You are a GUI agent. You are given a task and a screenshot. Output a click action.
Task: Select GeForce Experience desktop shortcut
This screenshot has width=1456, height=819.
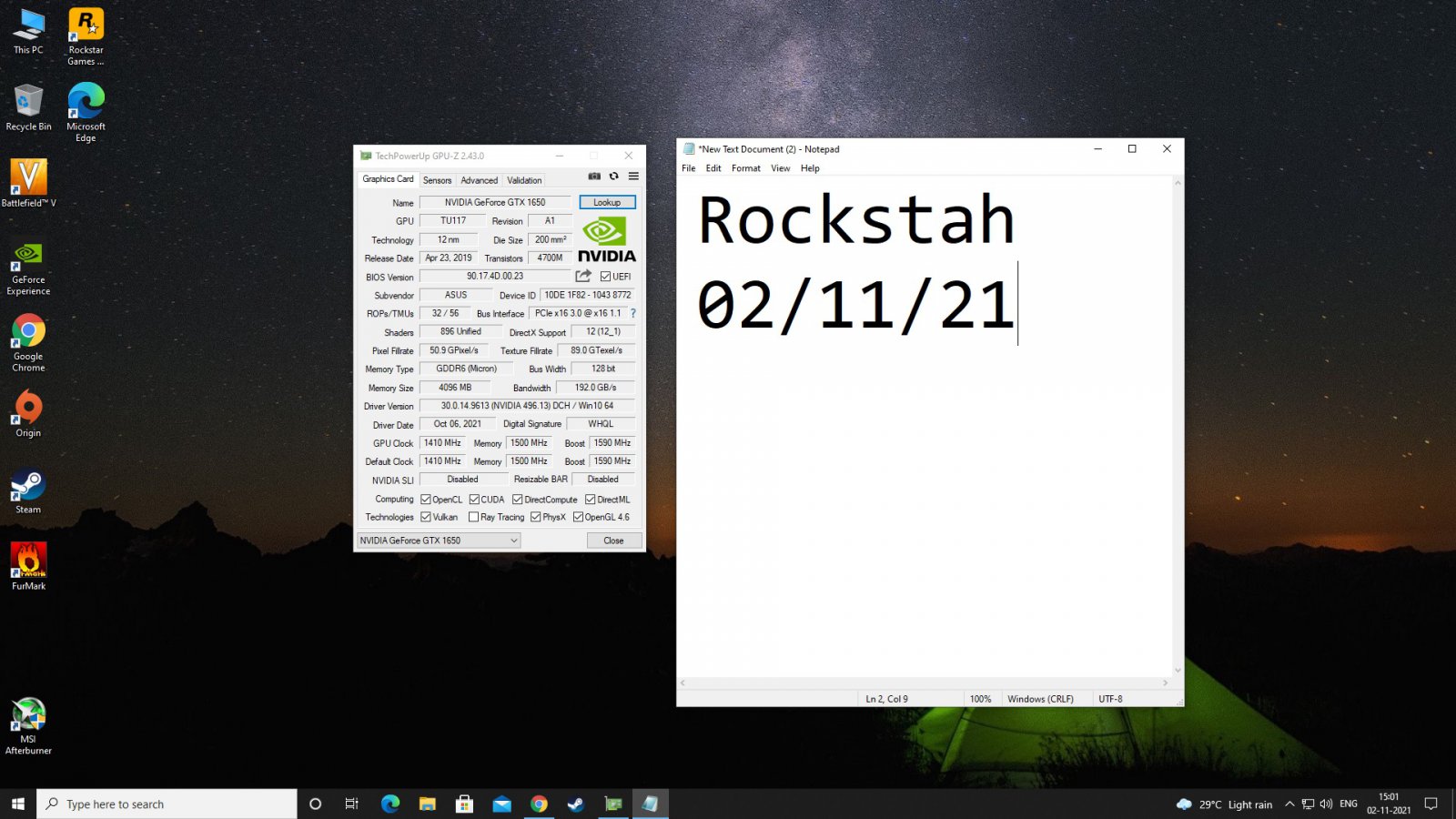[x=28, y=267]
